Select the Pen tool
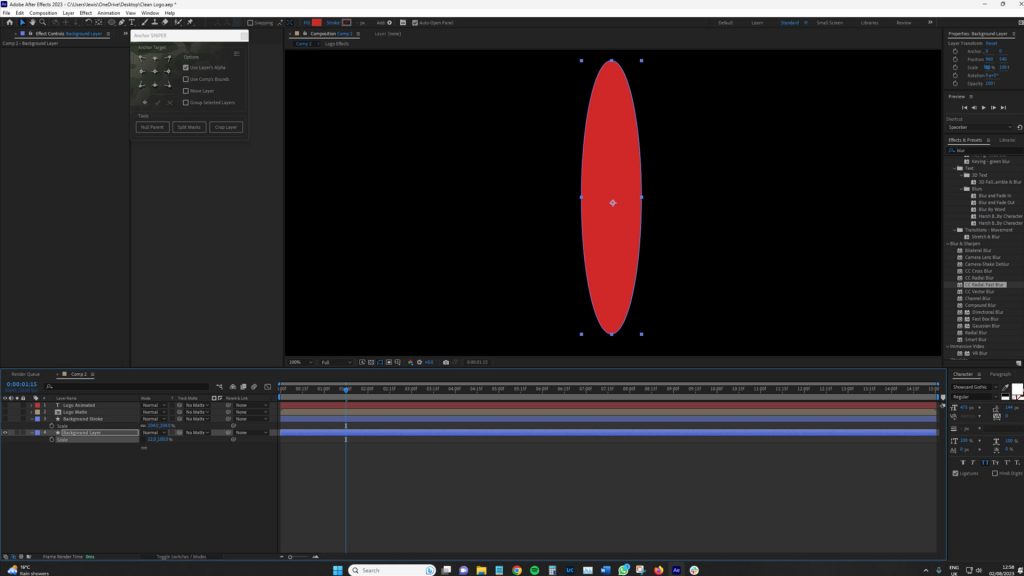Viewport: 1024px width, 576px height. (x=121, y=22)
